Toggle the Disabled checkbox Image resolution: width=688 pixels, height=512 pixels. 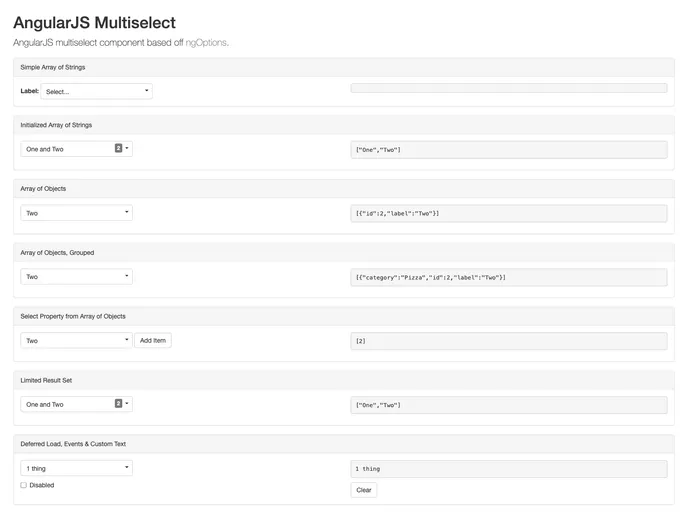coord(24,485)
